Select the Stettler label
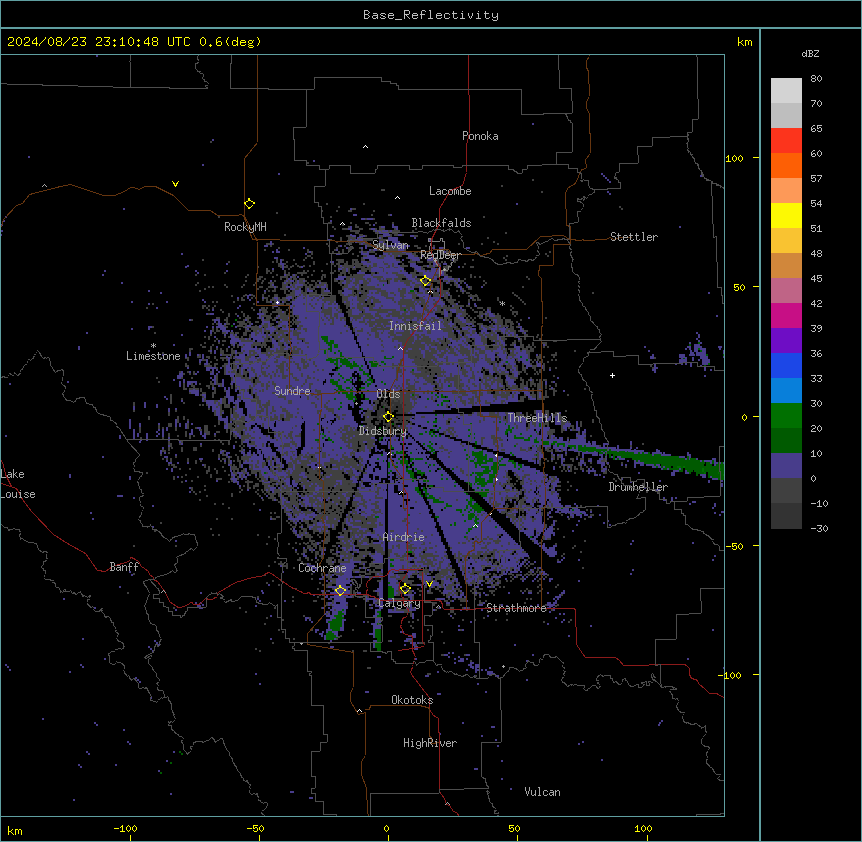862x842 pixels. (634, 237)
